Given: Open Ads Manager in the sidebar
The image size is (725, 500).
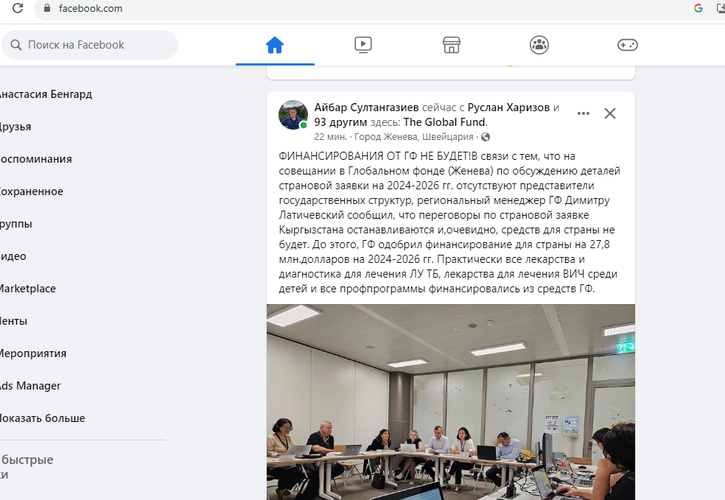Looking at the screenshot, I should click(30, 386).
